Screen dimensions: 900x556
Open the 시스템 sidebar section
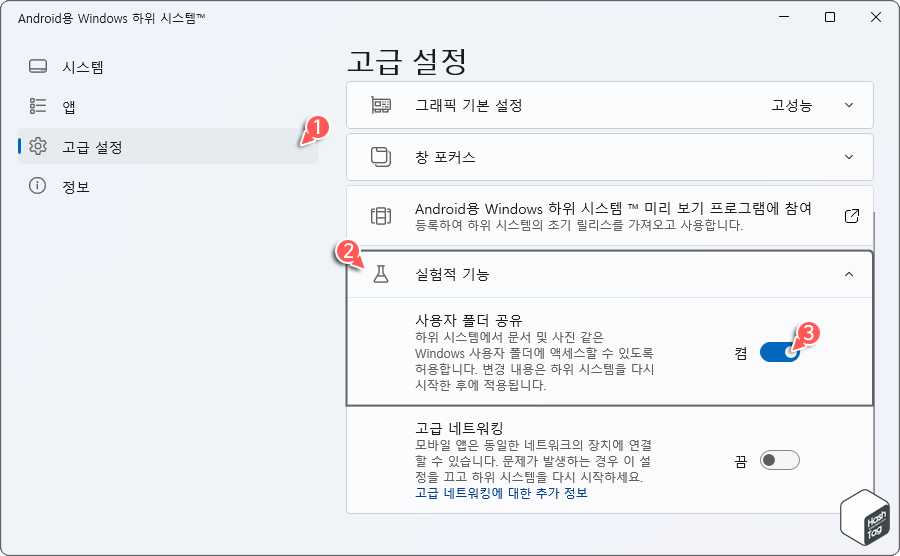(x=168, y=67)
